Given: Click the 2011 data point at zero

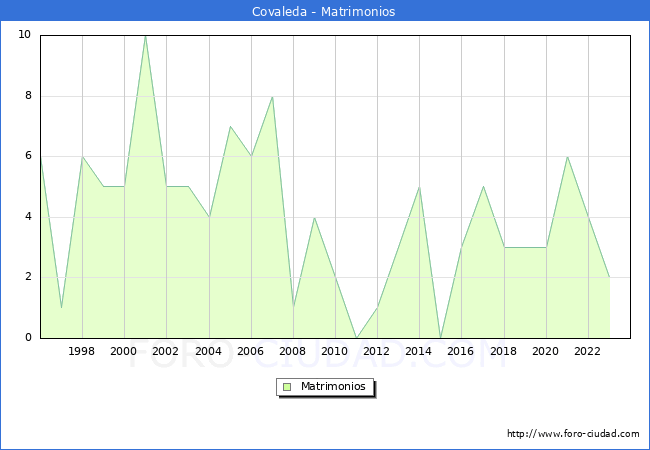Looking at the screenshot, I should pos(357,338).
